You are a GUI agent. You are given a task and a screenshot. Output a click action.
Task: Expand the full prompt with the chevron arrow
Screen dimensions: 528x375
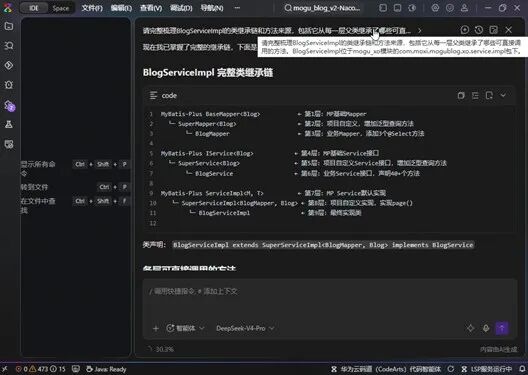420,31
